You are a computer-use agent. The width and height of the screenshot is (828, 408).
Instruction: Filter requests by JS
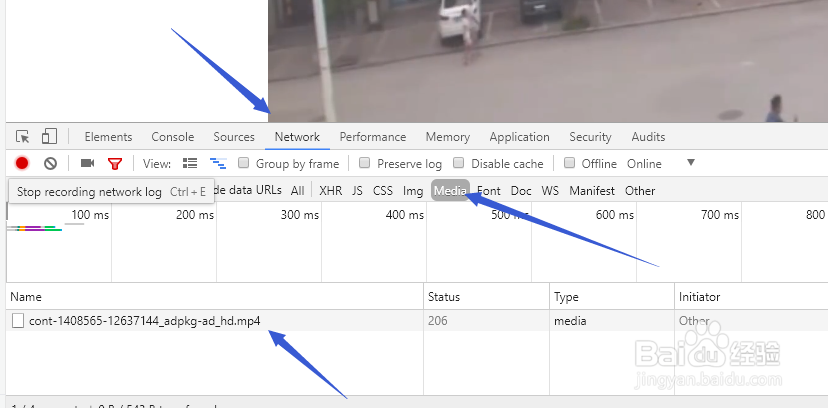coord(357,191)
